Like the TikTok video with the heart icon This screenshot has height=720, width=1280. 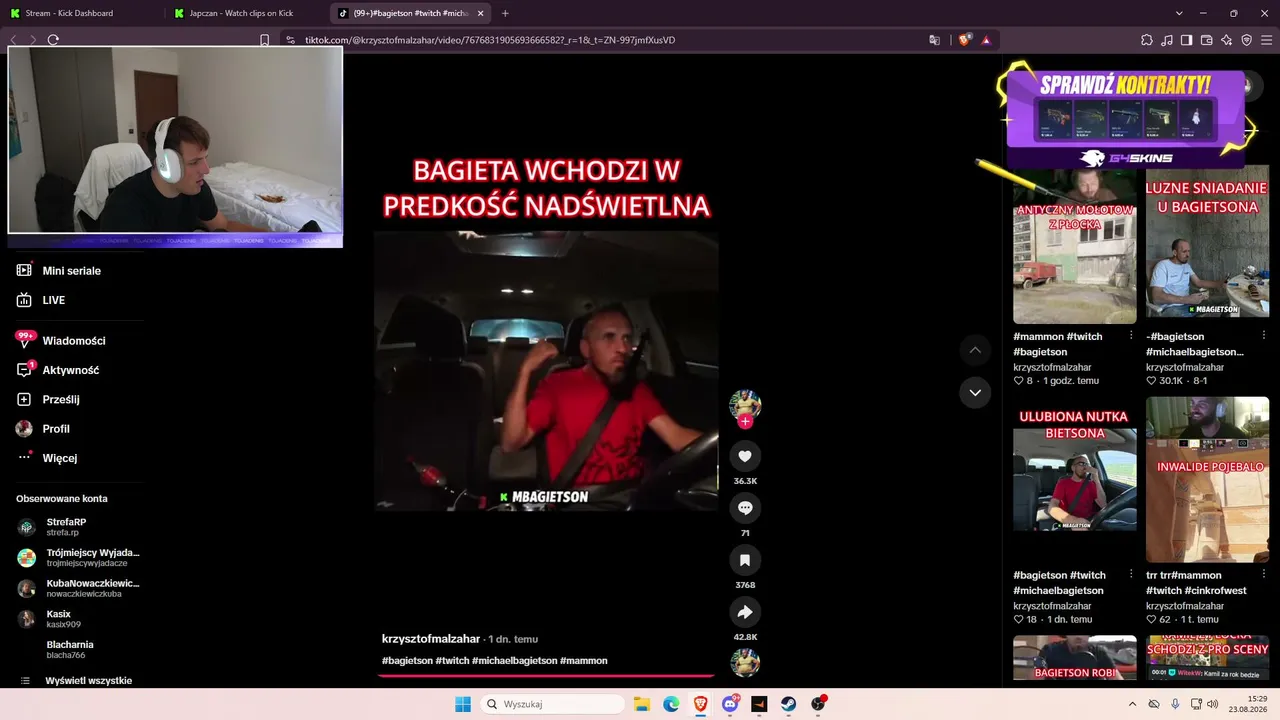tap(745, 456)
